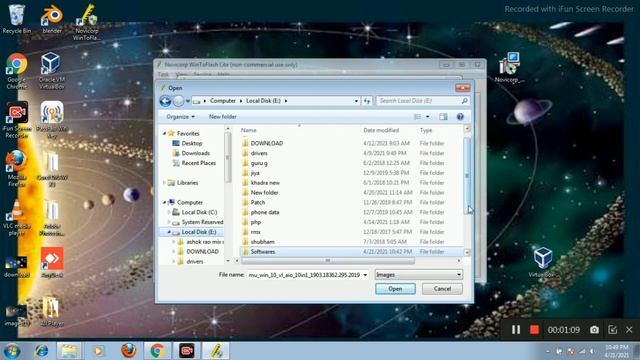This screenshot has width=640, height=360.
Task: Open the Google Chrome desktop icon
Action: pyautogui.click(x=16, y=70)
